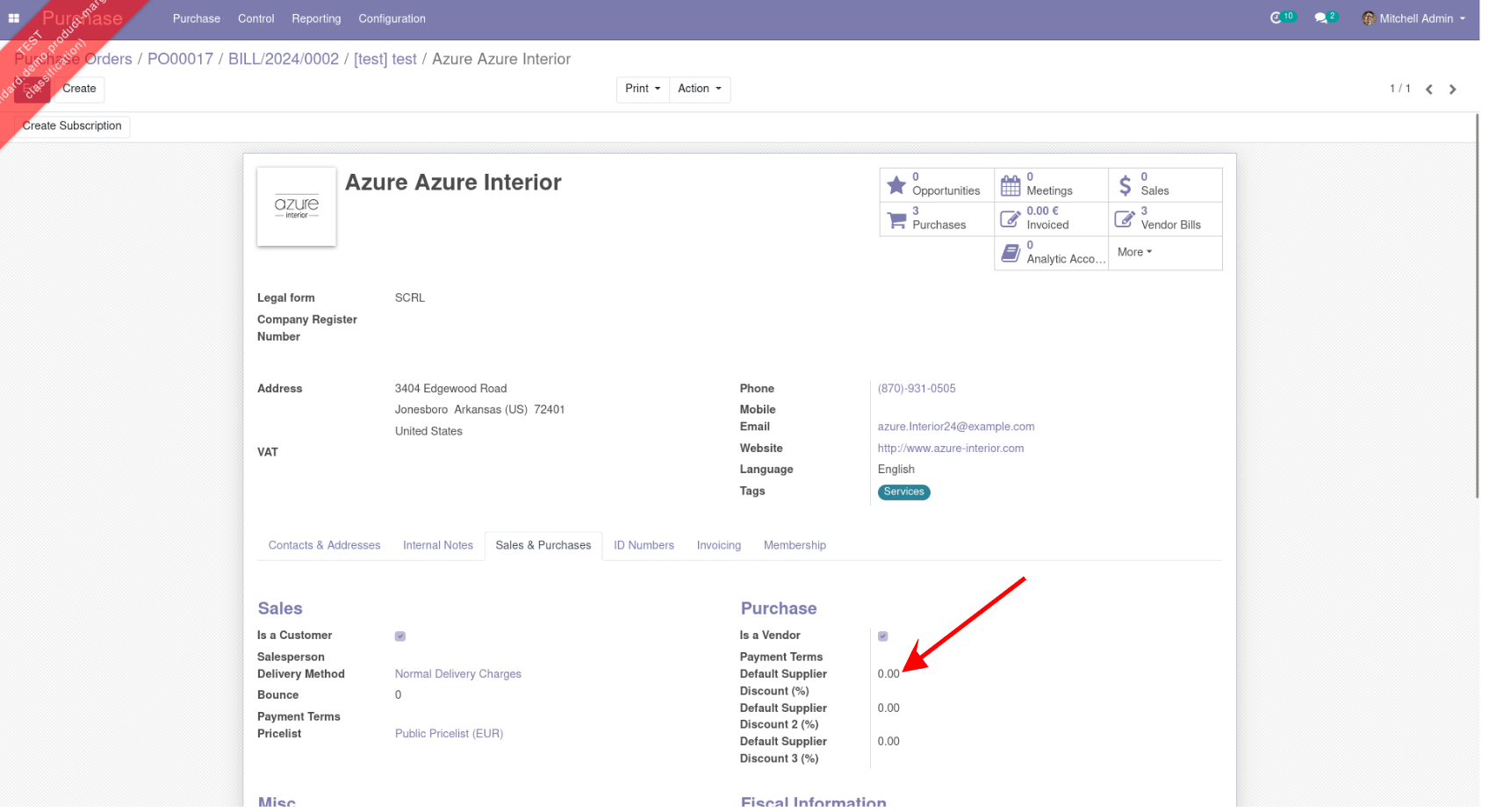Switch to Contacts & Addresses tab

[324, 545]
